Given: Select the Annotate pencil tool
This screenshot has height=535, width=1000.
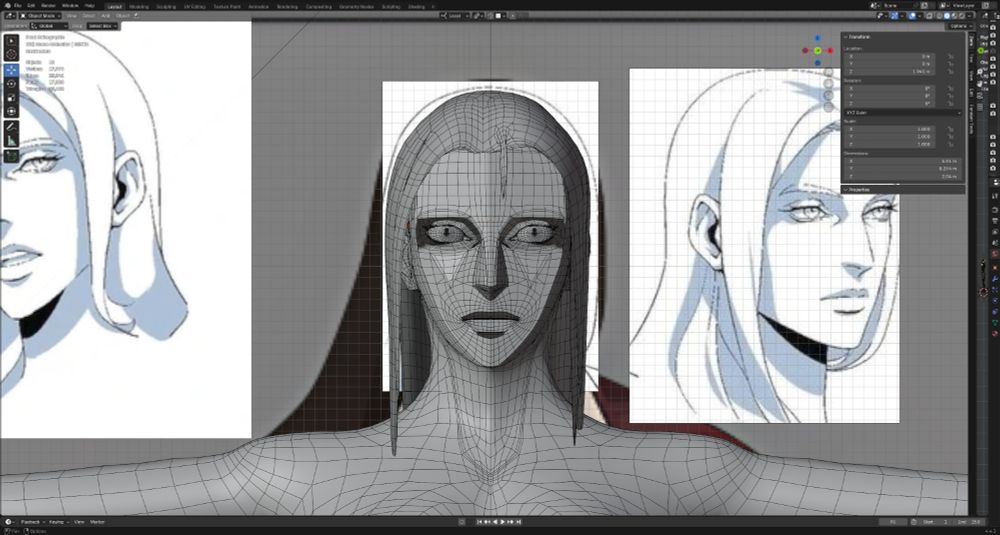Looking at the screenshot, I should pos(11,126).
